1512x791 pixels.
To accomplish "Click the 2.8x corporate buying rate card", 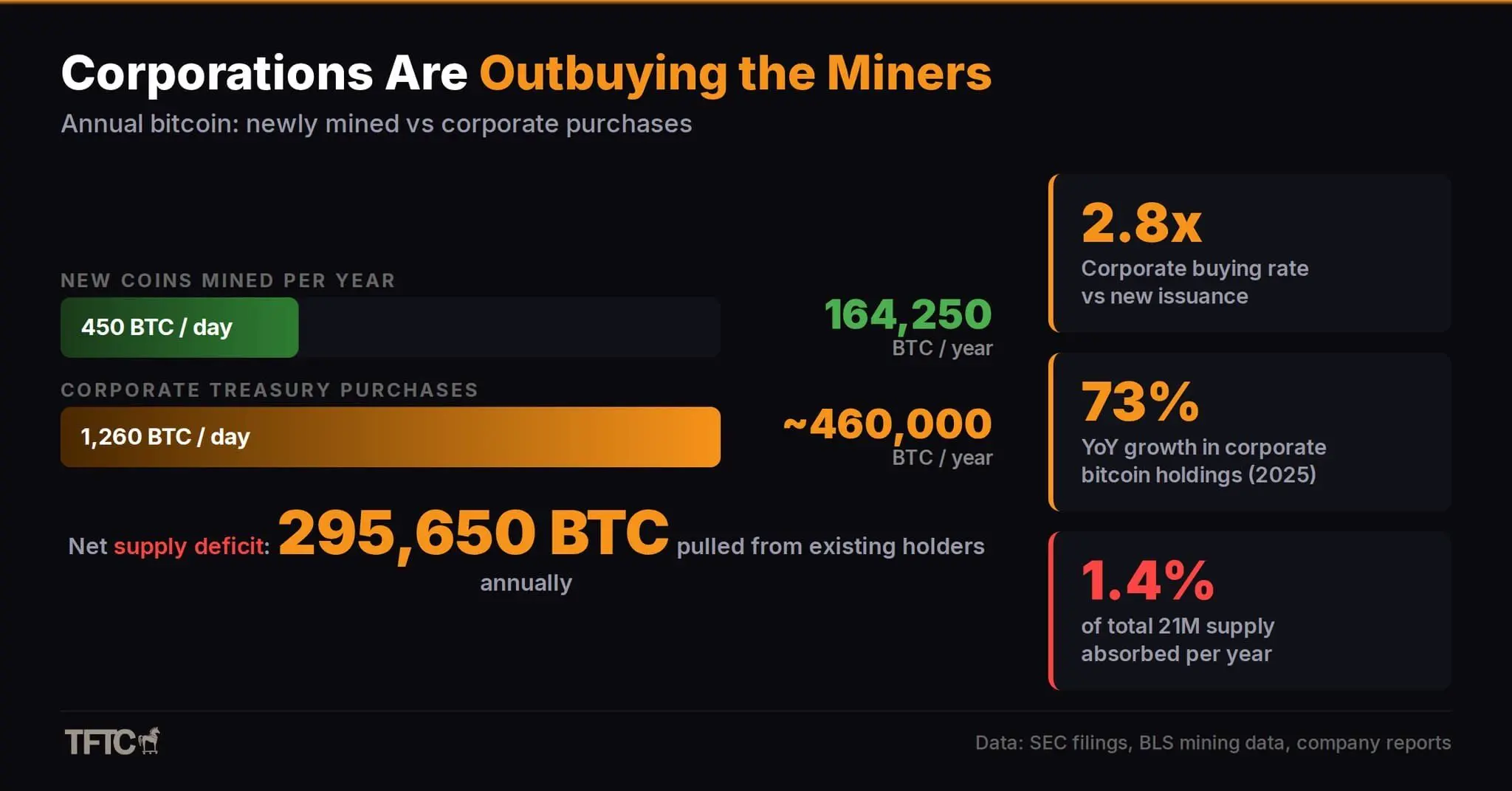I will click(x=1249, y=253).
